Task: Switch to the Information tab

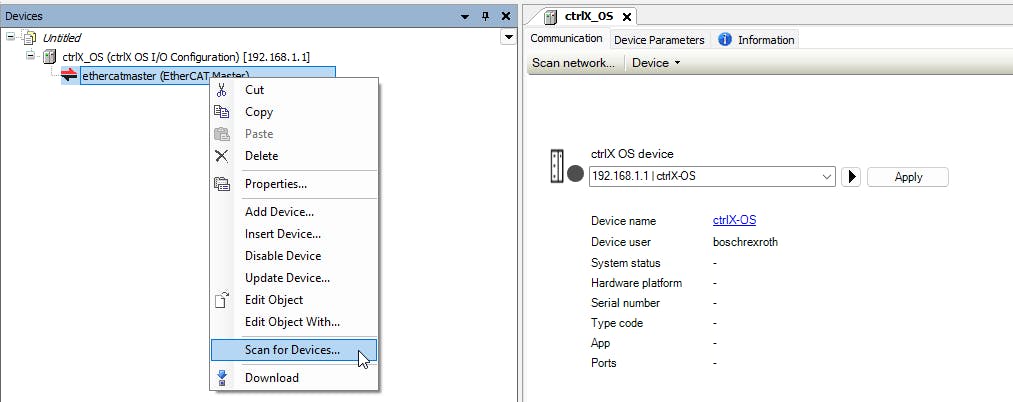Action: coord(756,39)
